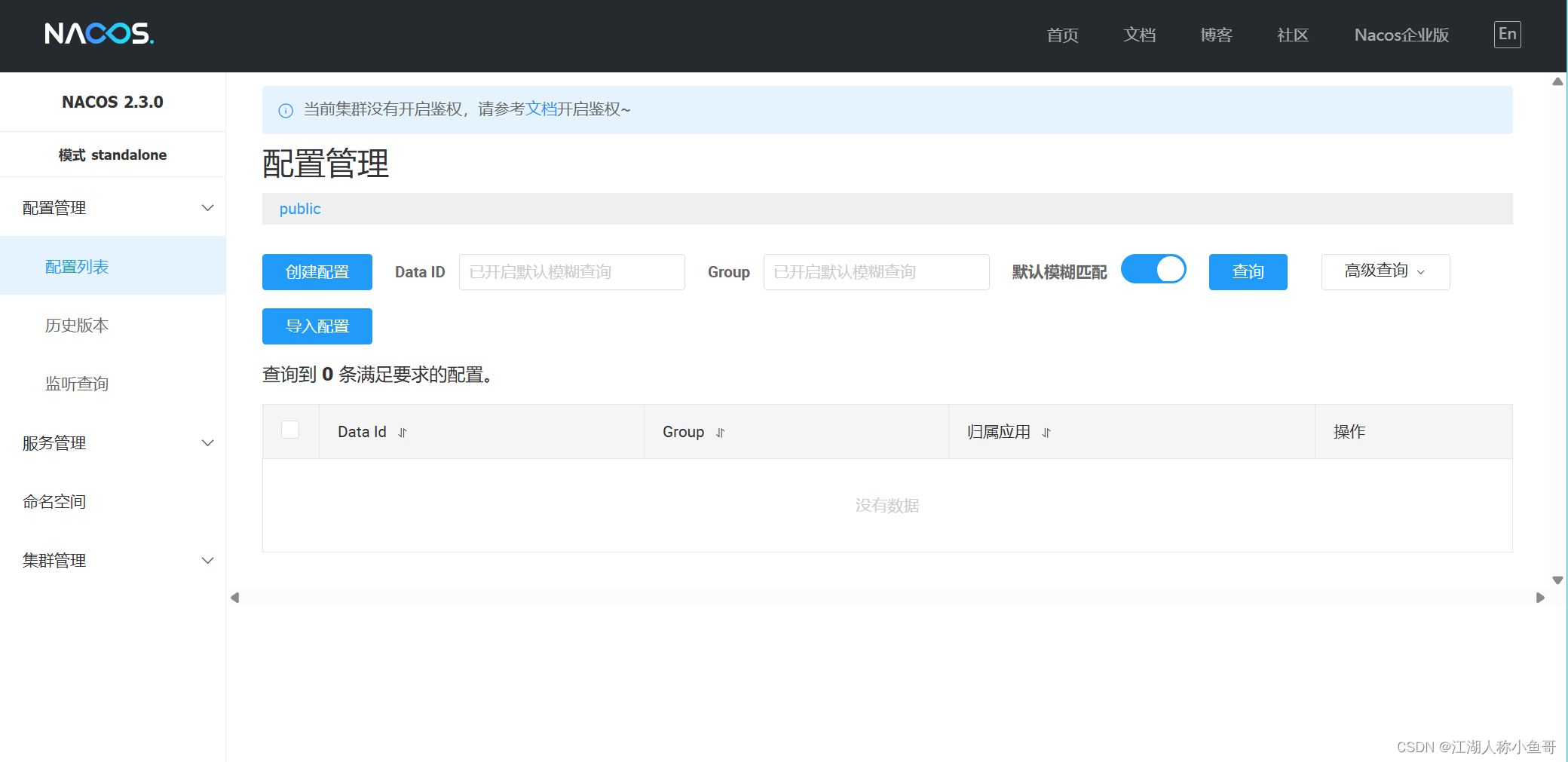1568x762 pixels.
Task: Open 文档 in the top navigation
Action: pos(1139,35)
